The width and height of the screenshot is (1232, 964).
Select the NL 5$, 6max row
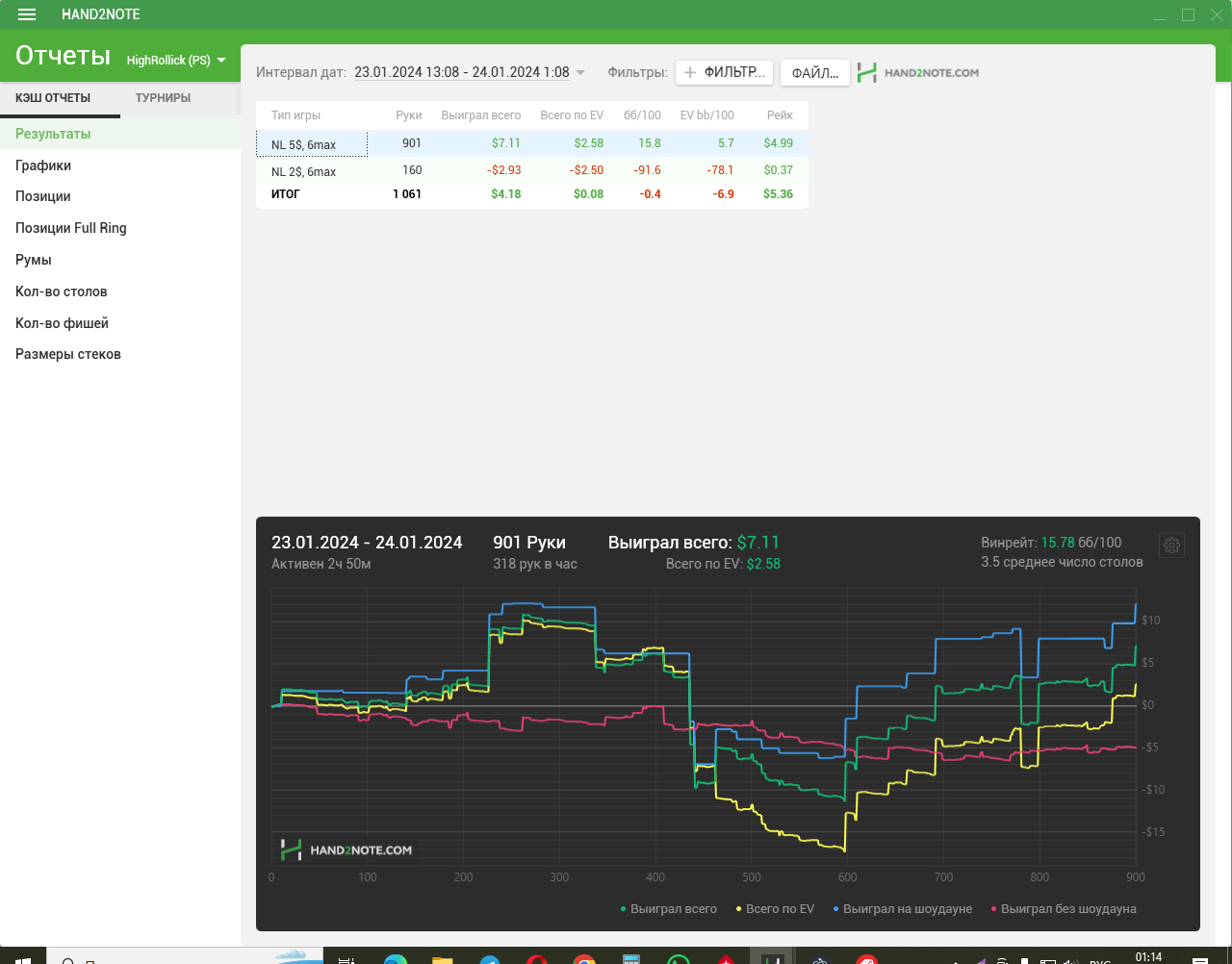532,143
